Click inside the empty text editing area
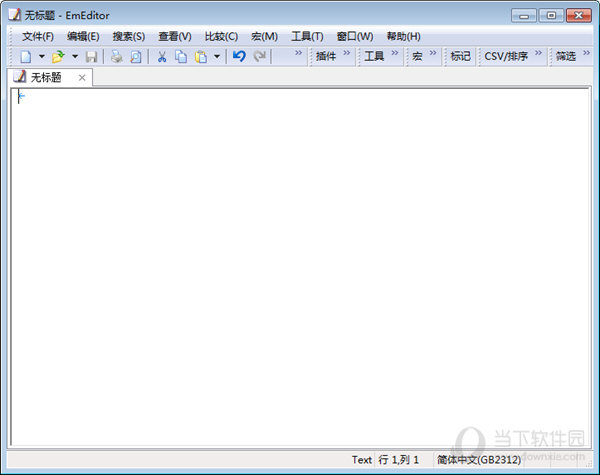This screenshot has width=600, height=475. click(x=300, y=267)
